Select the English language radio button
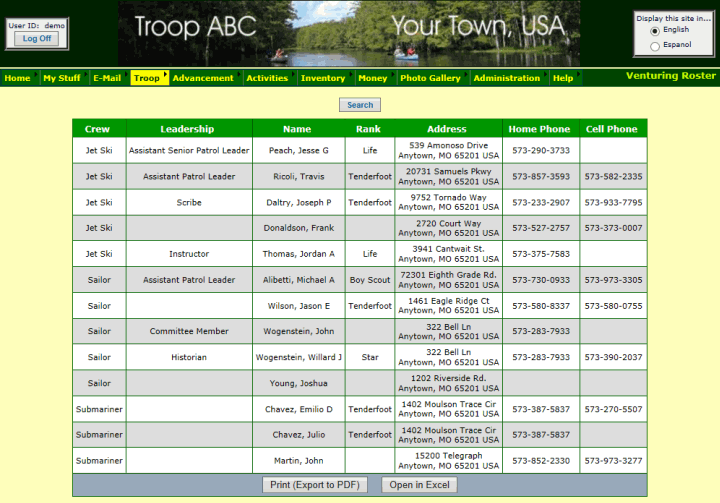This screenshot has height=503, width=720. 655,31
